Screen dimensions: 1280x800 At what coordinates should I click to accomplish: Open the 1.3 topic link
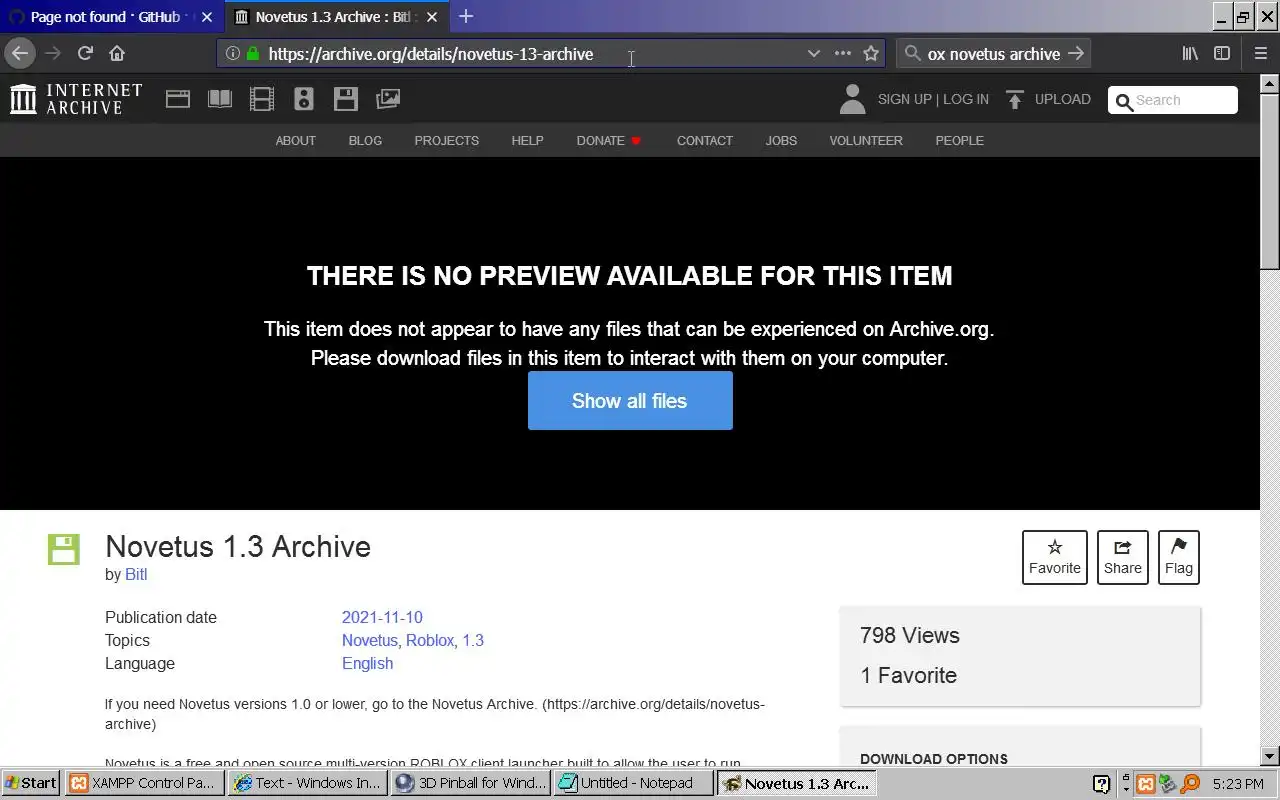[473, 641]
